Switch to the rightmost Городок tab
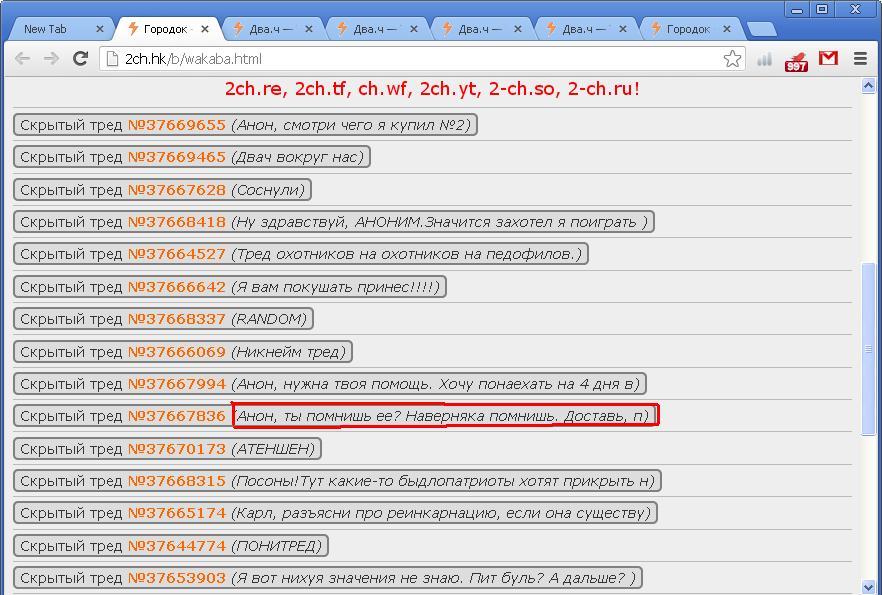This screenshot has width=882, height=595. tap(691, 29)
